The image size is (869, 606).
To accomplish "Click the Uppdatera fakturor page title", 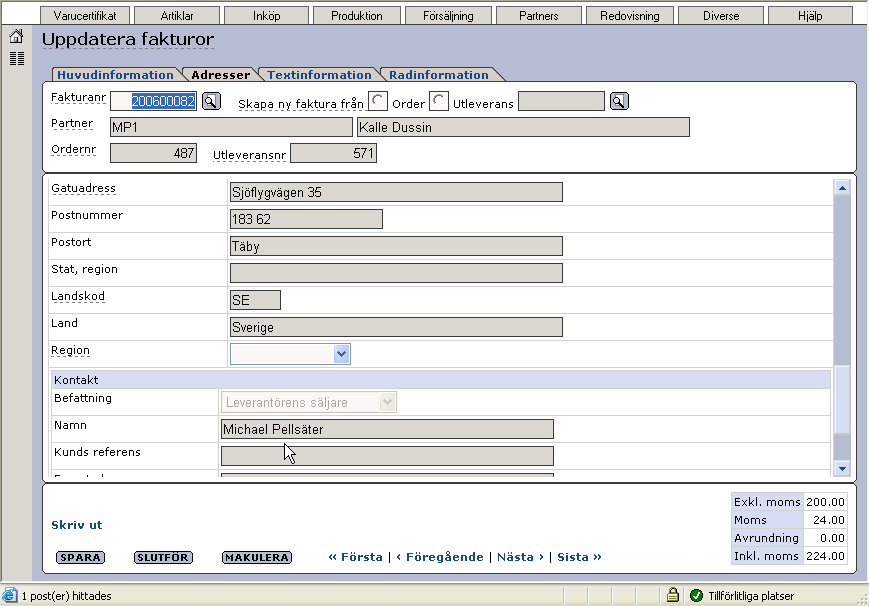I will (x=128, y=39).
